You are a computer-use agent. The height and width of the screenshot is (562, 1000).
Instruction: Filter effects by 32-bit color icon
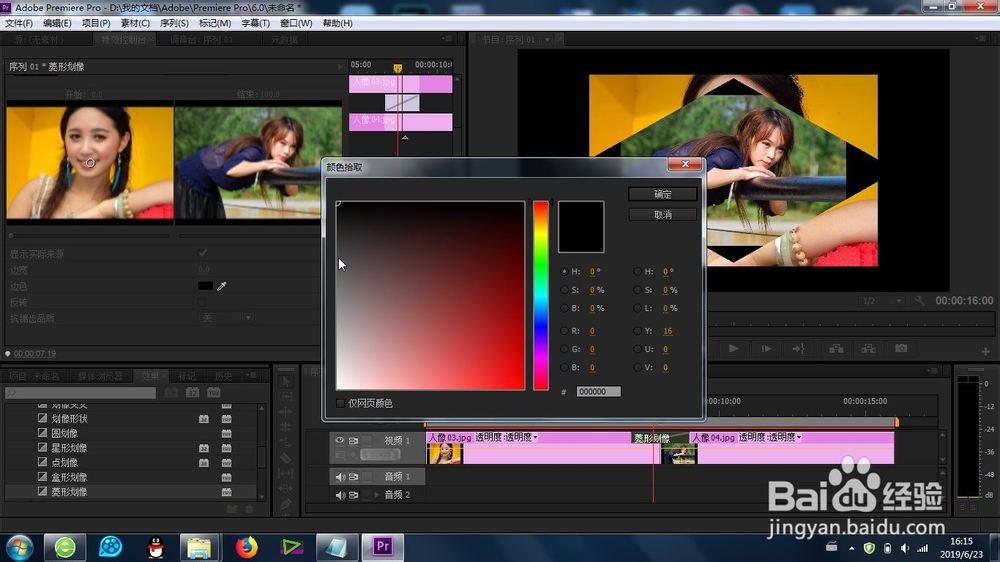193,392
